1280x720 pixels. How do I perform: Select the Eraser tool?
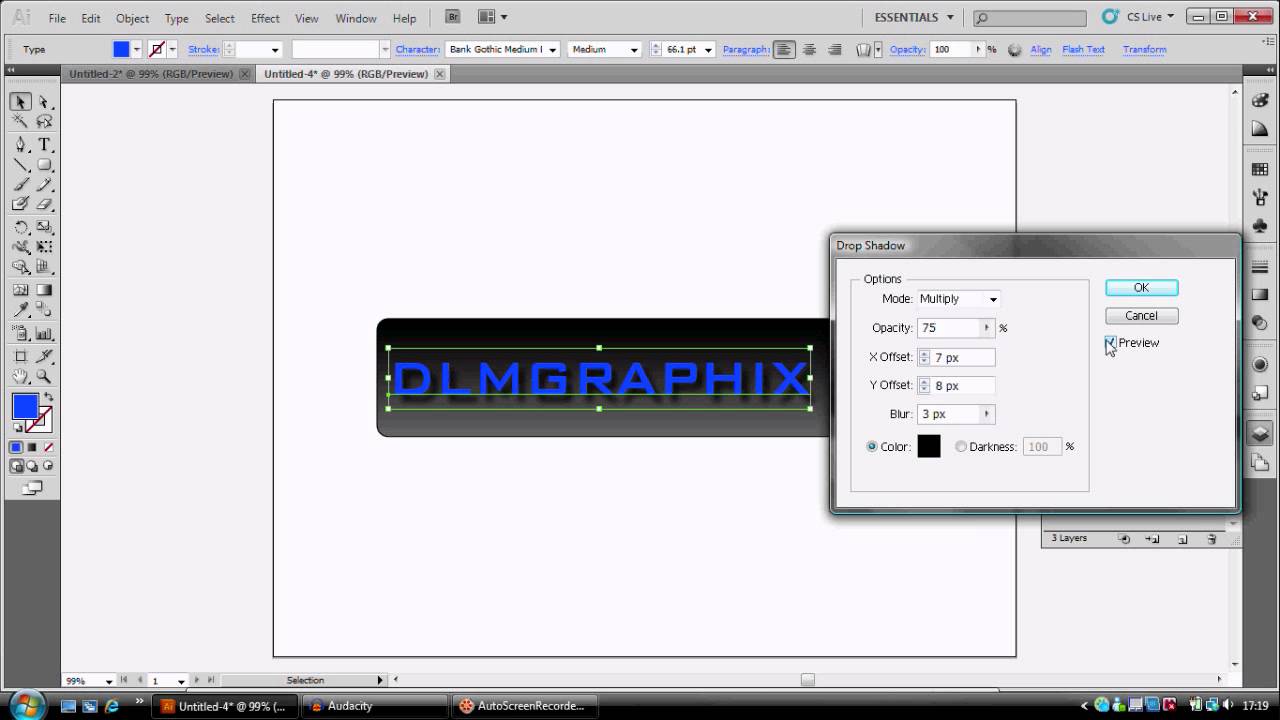[x=44, y=204]
